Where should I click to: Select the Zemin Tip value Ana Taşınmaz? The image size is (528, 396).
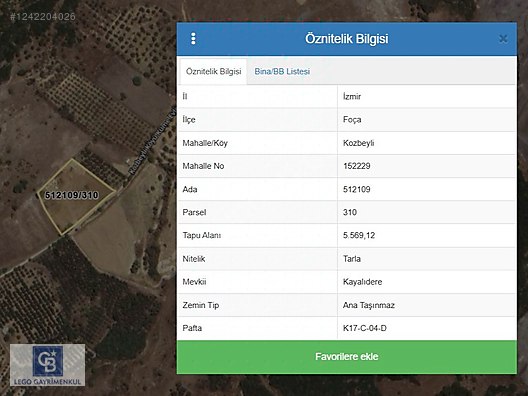point(369,305)
